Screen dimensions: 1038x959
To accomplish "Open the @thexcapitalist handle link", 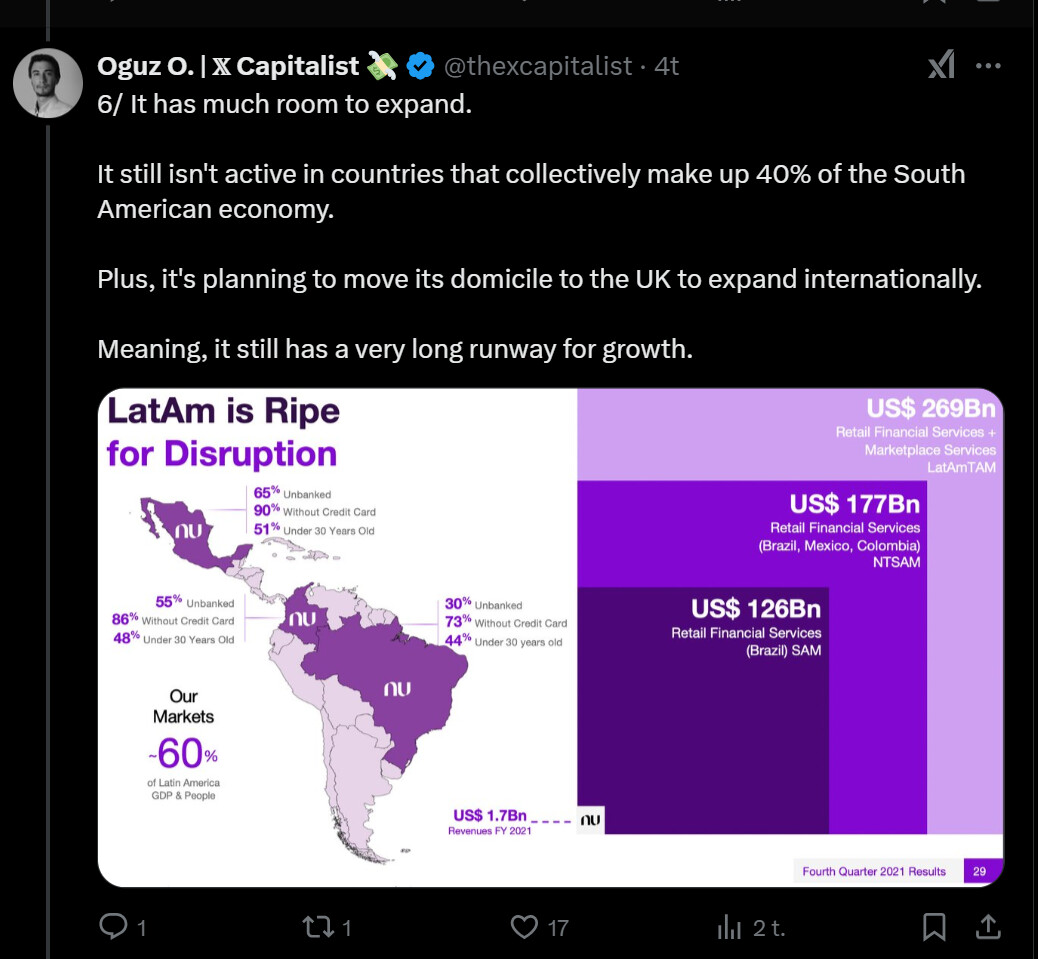I will (538, 66).
